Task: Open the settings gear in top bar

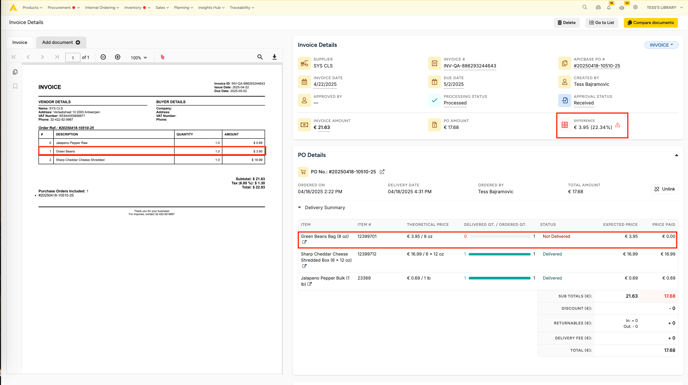Action: click(635, 7)
